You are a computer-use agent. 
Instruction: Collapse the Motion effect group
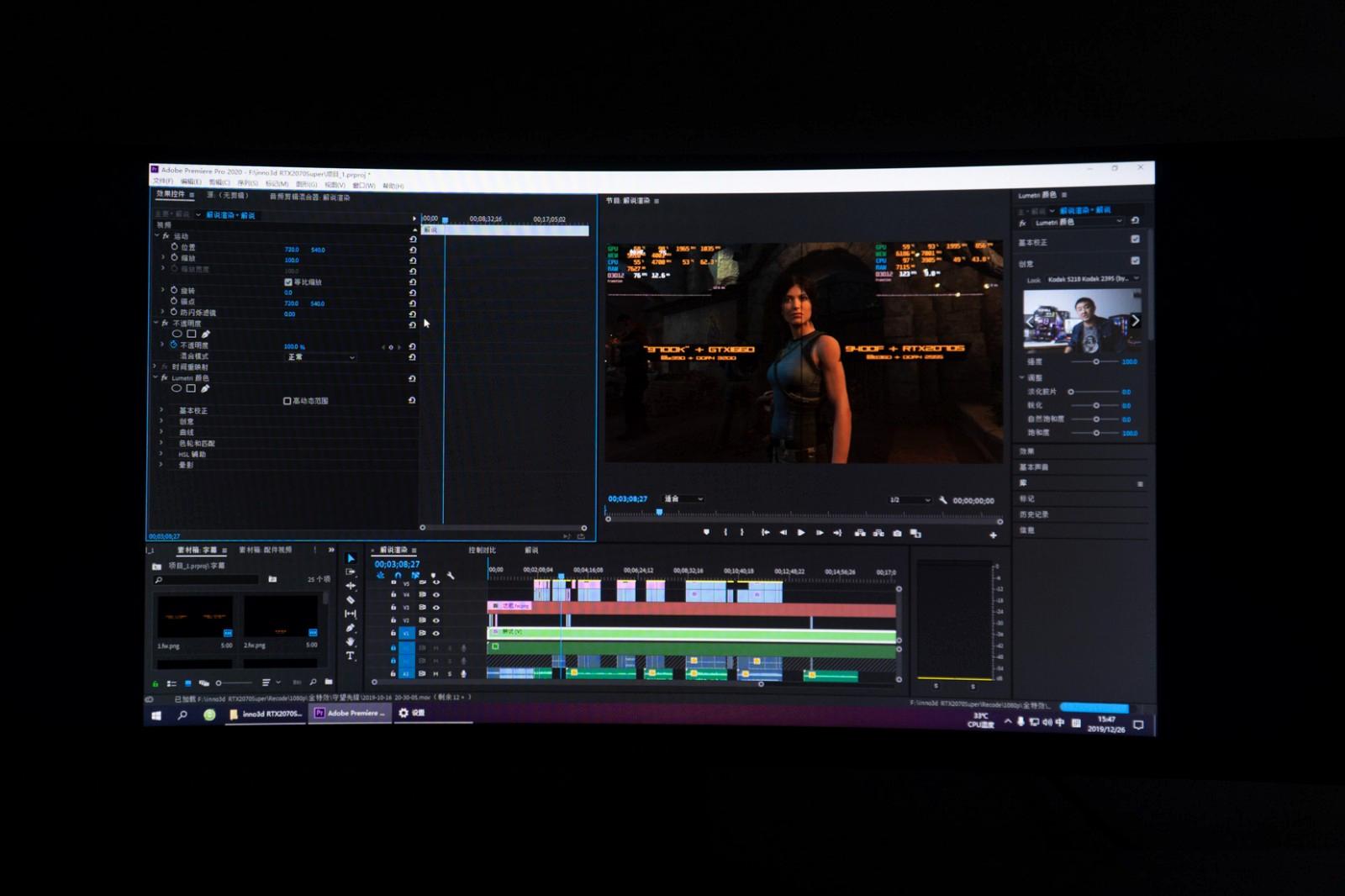[x=156, y=236]
